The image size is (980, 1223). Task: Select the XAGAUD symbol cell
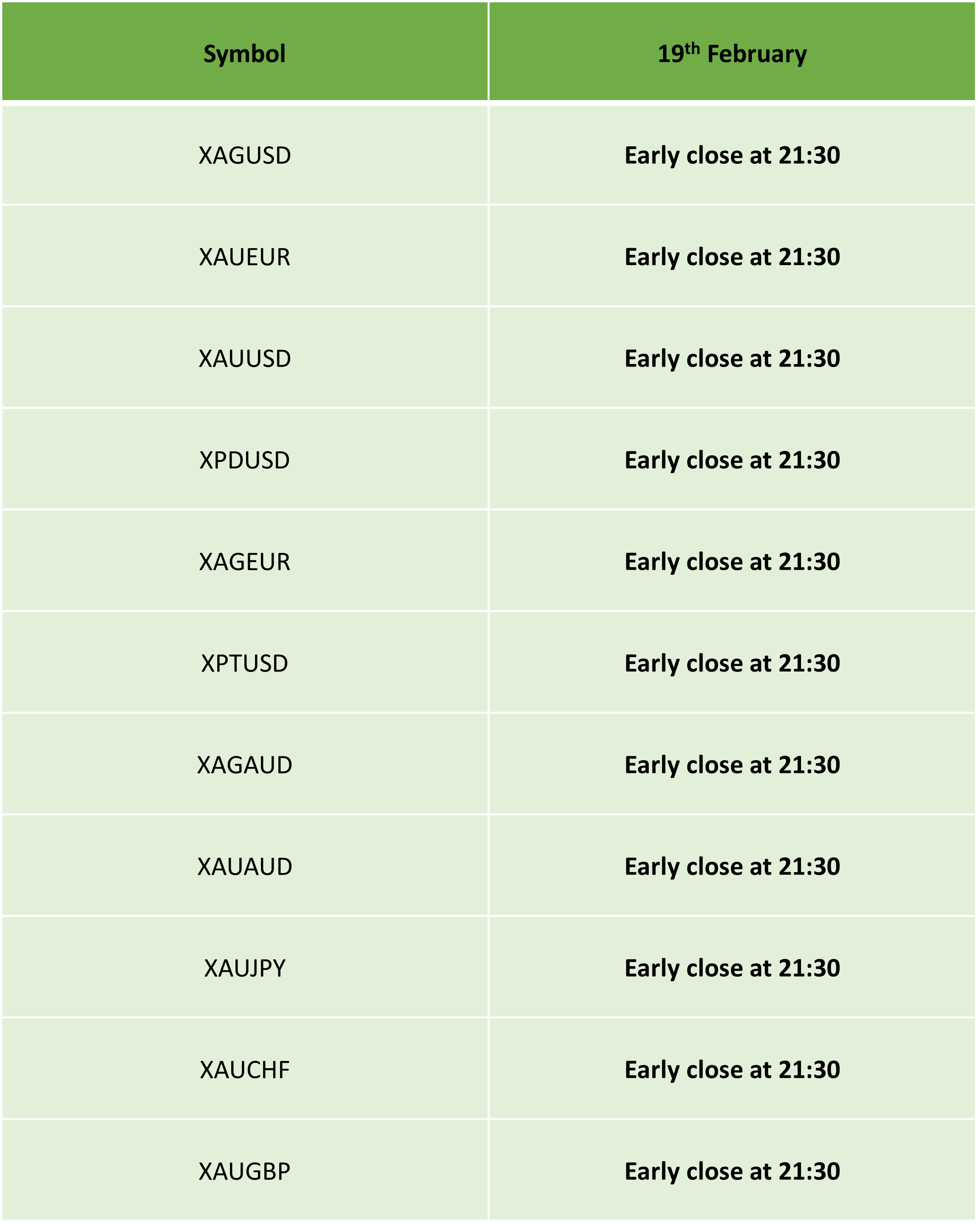(x=244, y=765)
